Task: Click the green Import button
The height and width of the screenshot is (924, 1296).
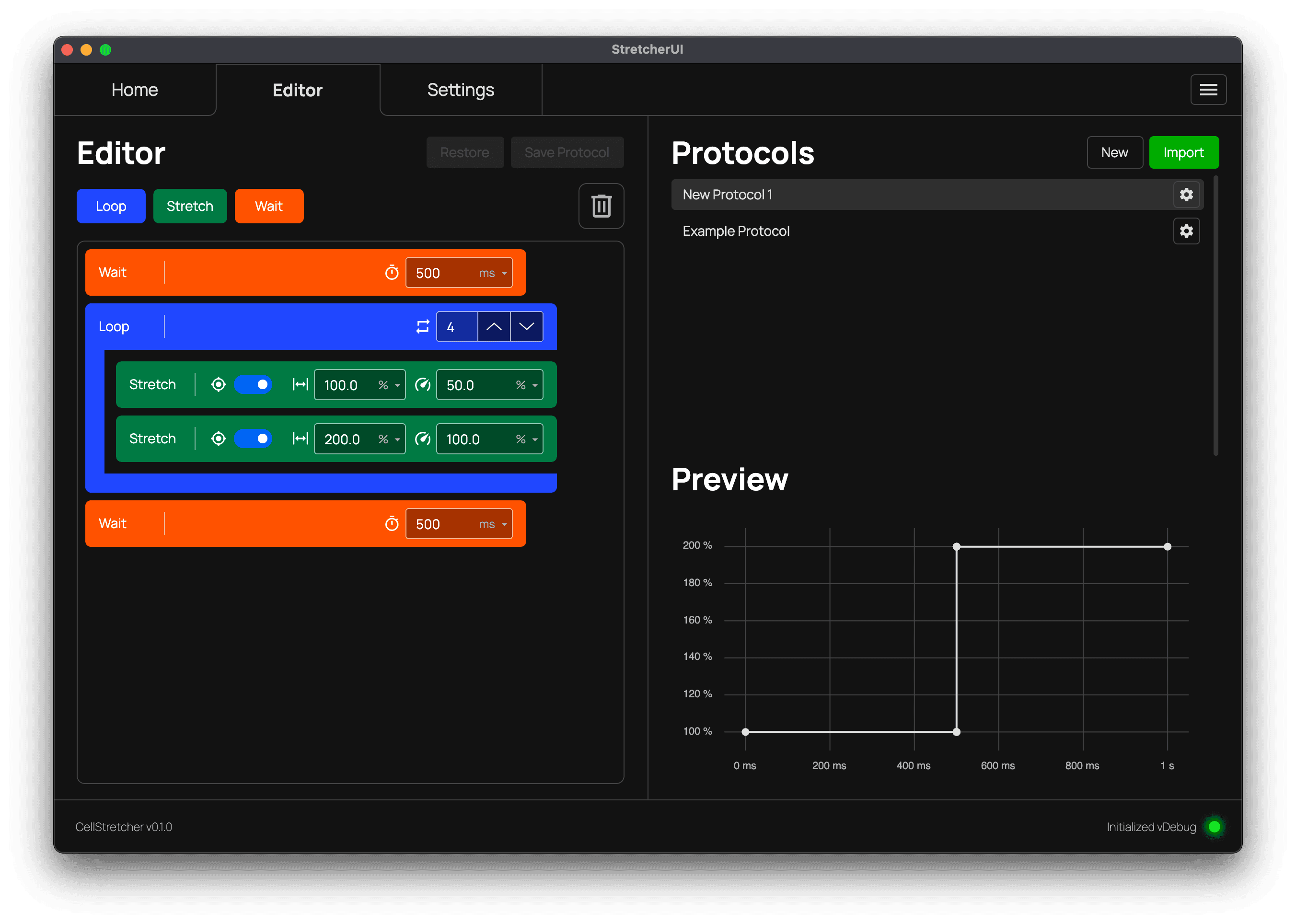Action: coord(1183,152)
